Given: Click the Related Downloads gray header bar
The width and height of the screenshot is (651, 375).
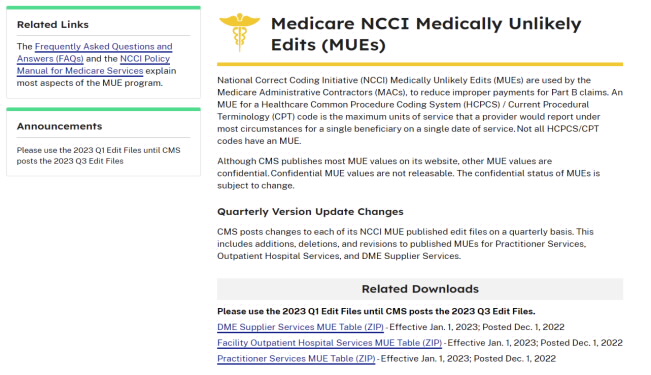Looking at the screenshot, I should click(420, 289).
